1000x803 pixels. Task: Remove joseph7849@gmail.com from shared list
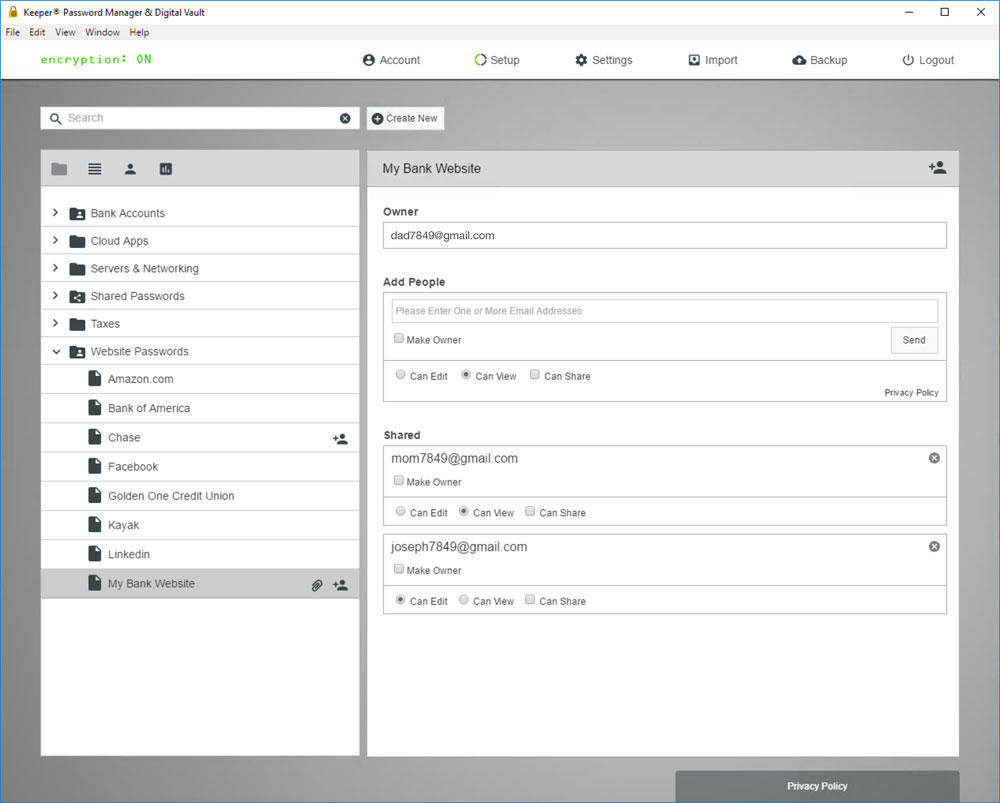pyautogui.click(x=934, y=547)
